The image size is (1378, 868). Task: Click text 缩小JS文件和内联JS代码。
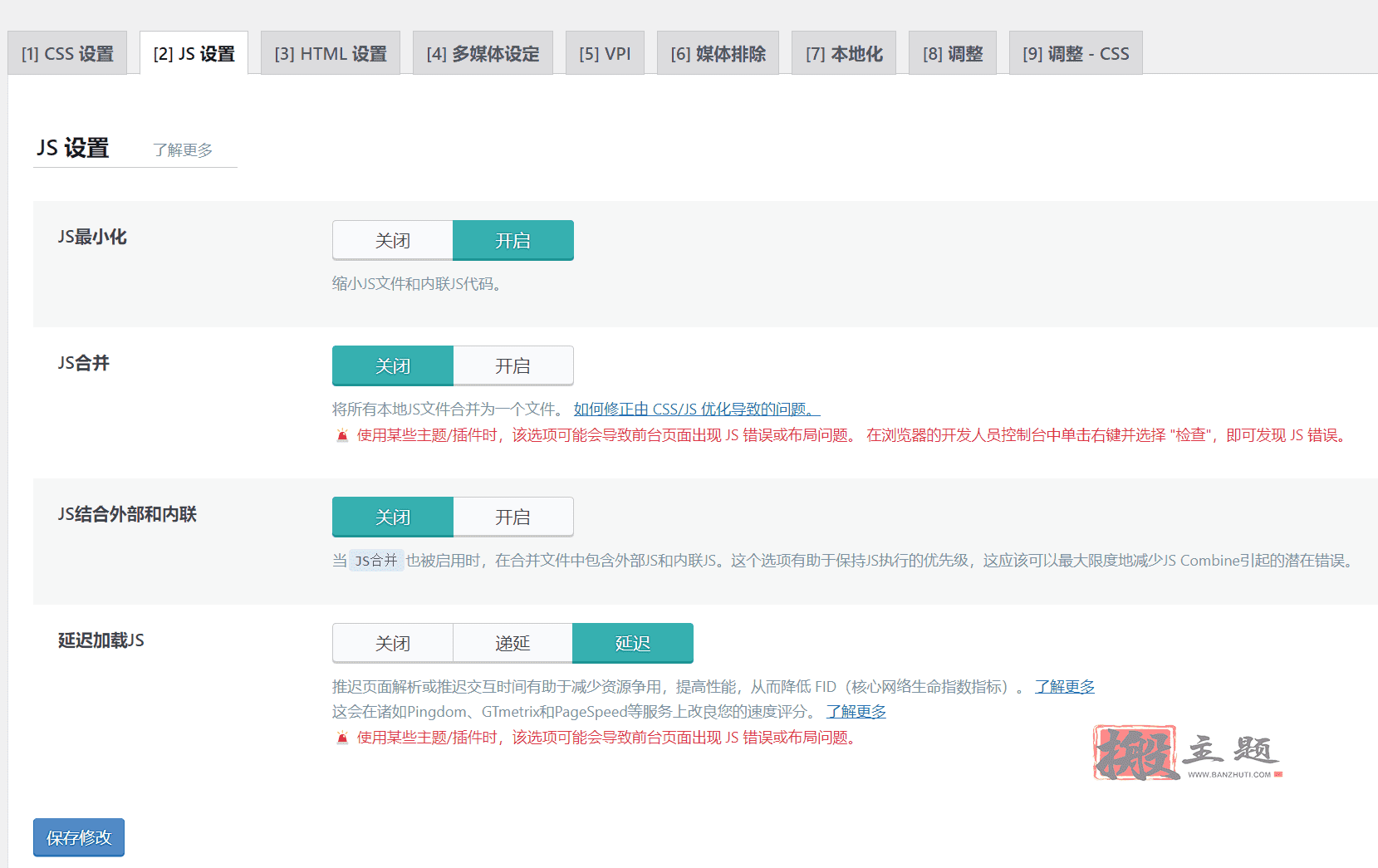tap(417, 283)
